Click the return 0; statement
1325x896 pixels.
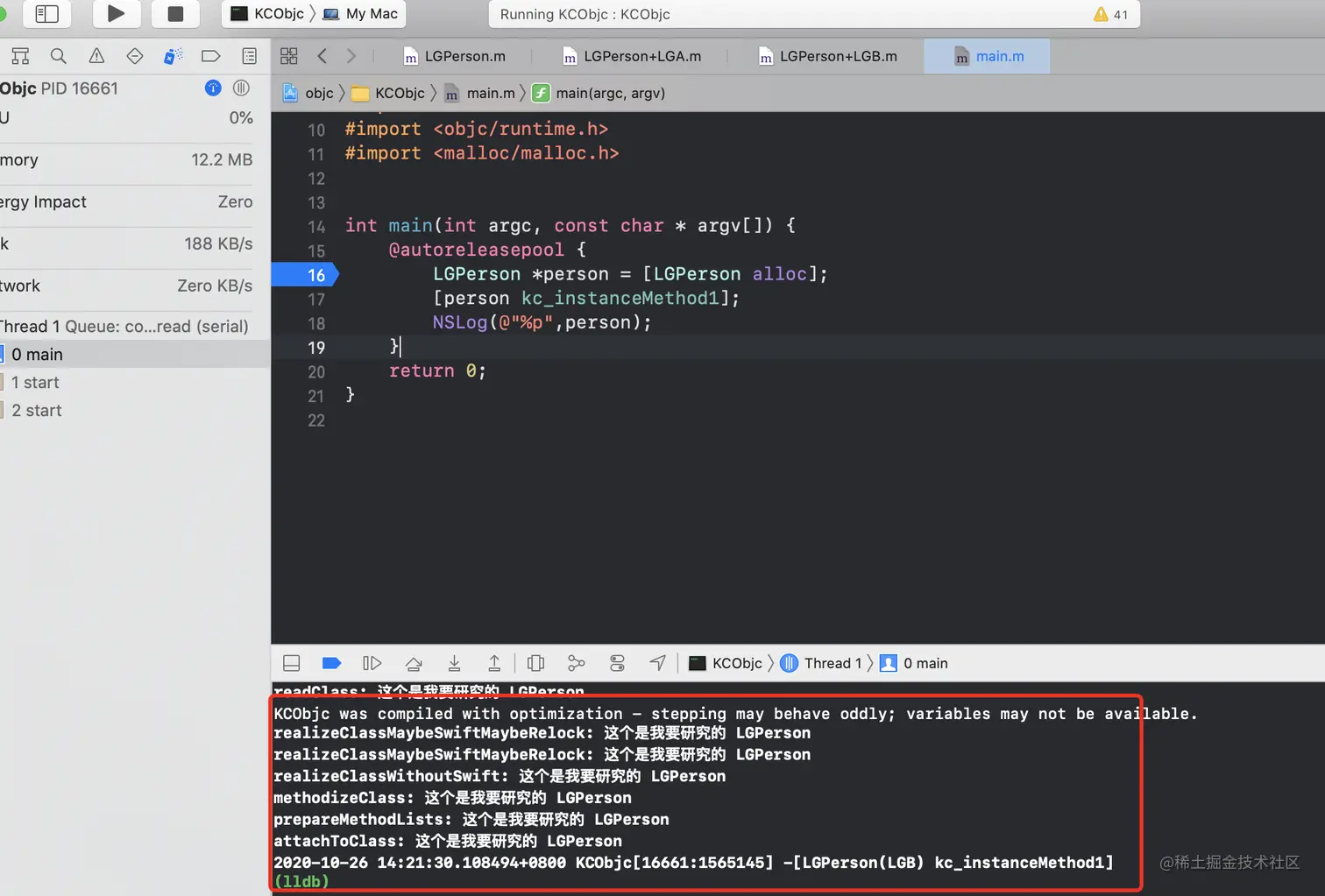pos(437,371)
